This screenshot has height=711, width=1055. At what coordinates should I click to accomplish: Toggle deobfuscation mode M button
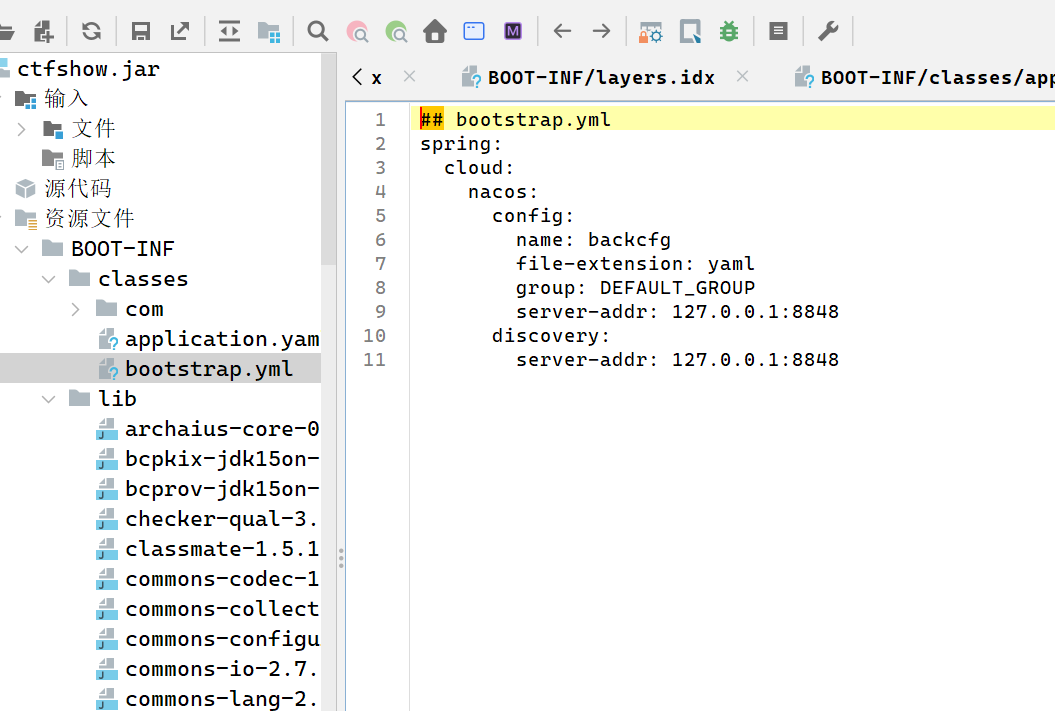[x=513, y=31]
